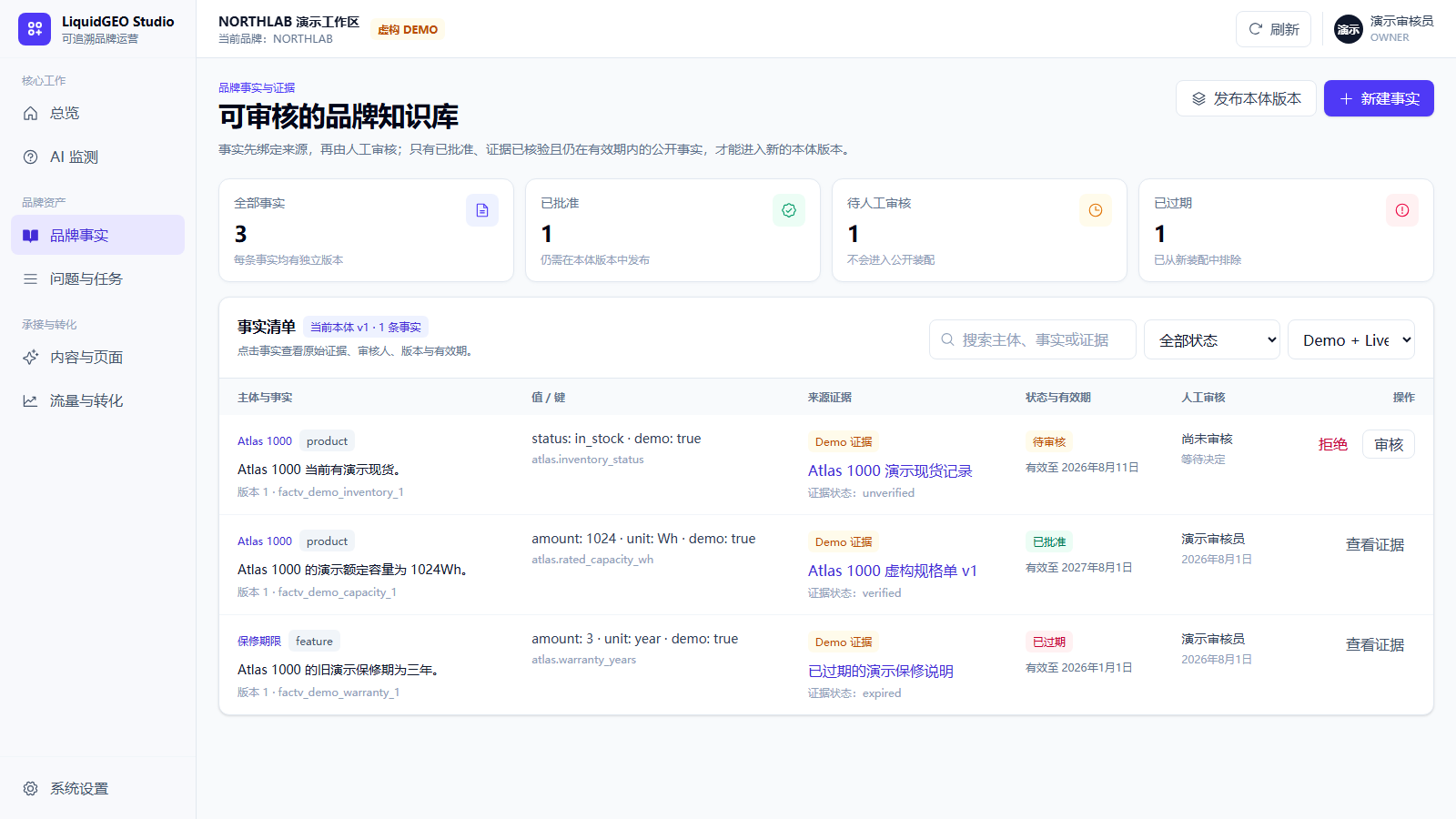
Task: Click the text 'Atlas 1000 当前有演示现货。'
Action: (319, 470)
